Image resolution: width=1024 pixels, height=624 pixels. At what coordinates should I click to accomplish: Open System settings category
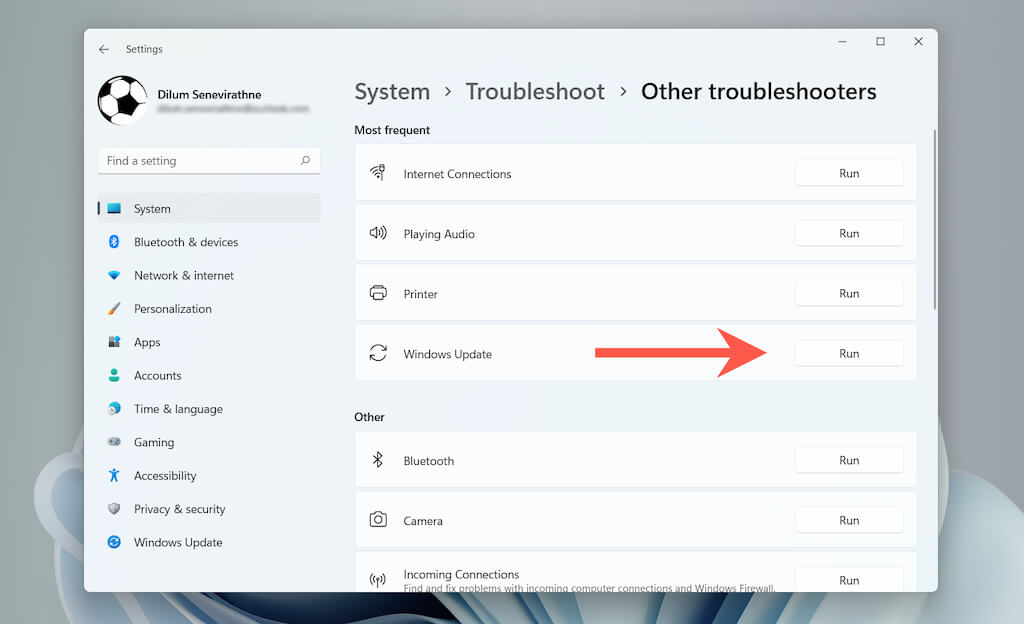click(209, 208)
